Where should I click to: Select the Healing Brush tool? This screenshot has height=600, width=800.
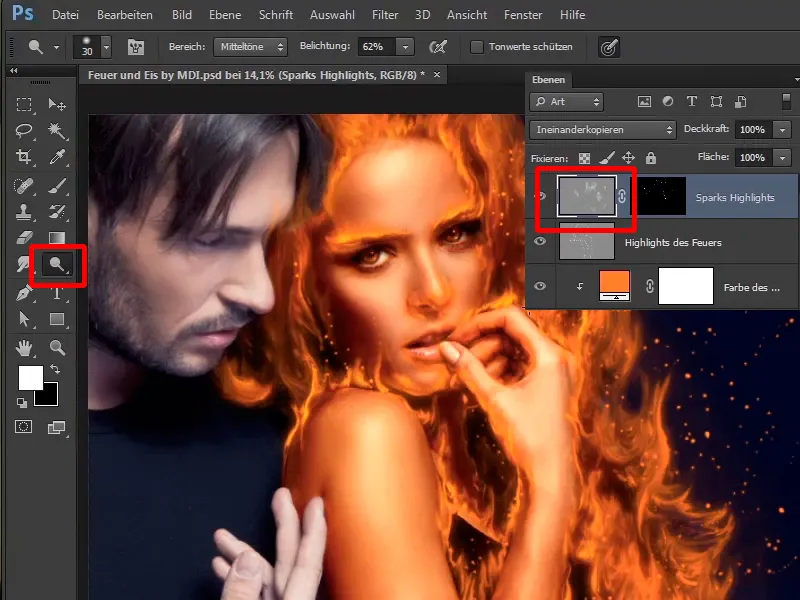[23, 186]
